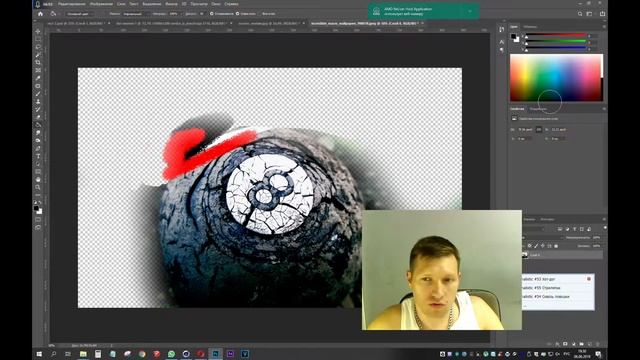Click the search icon at top right
This screenshot has width=640, height=360.
click(x=580, y=13)
